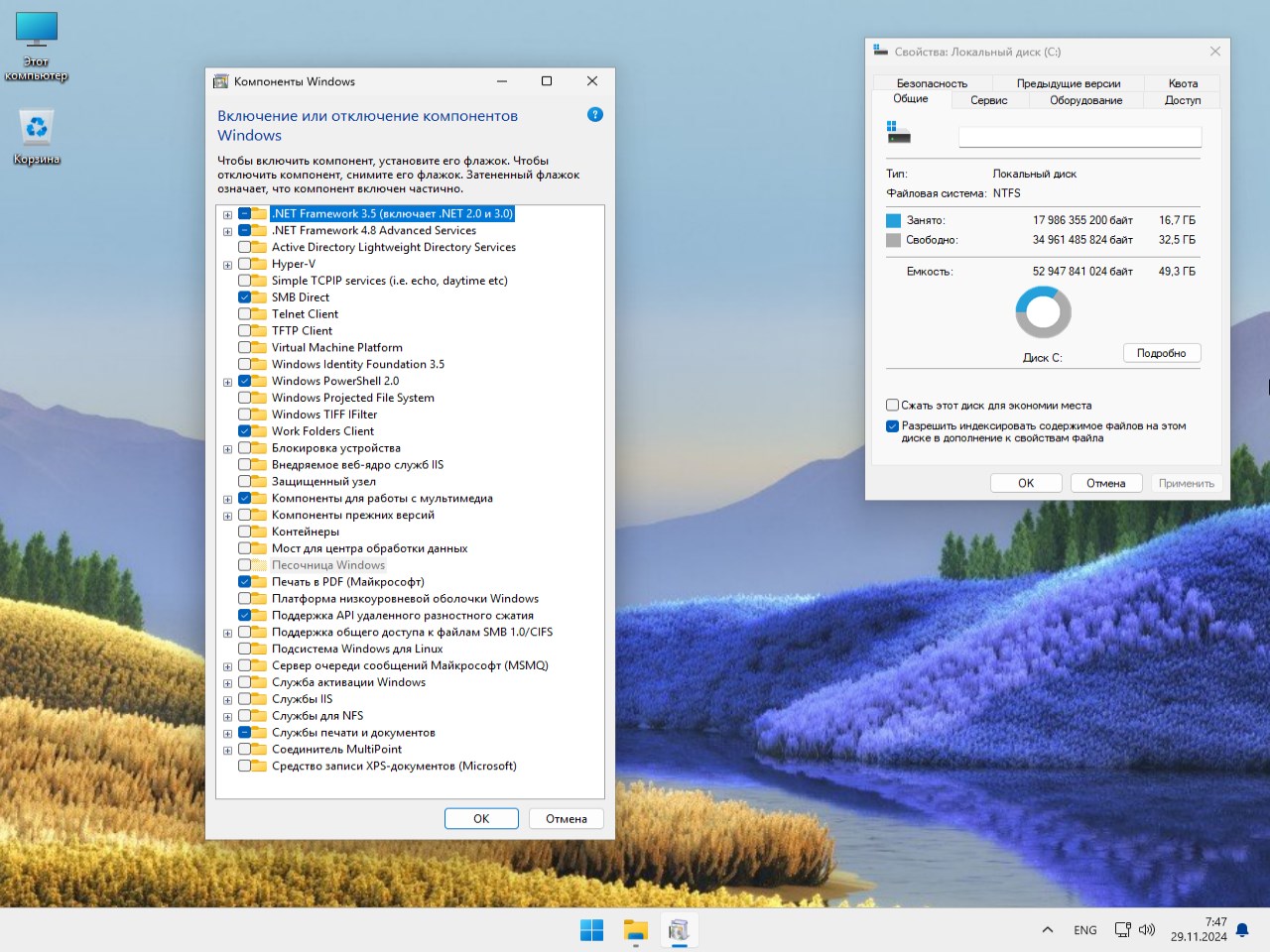Open the "Этот компьютер" desktop icon

click(37, 47)
